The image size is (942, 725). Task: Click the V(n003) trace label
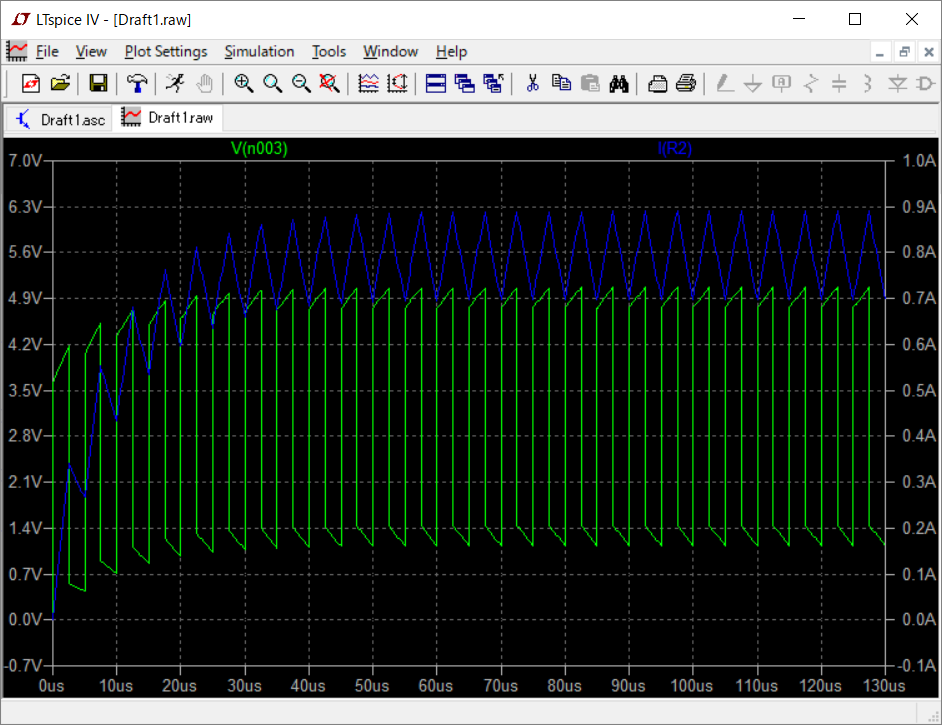point(260,148)
